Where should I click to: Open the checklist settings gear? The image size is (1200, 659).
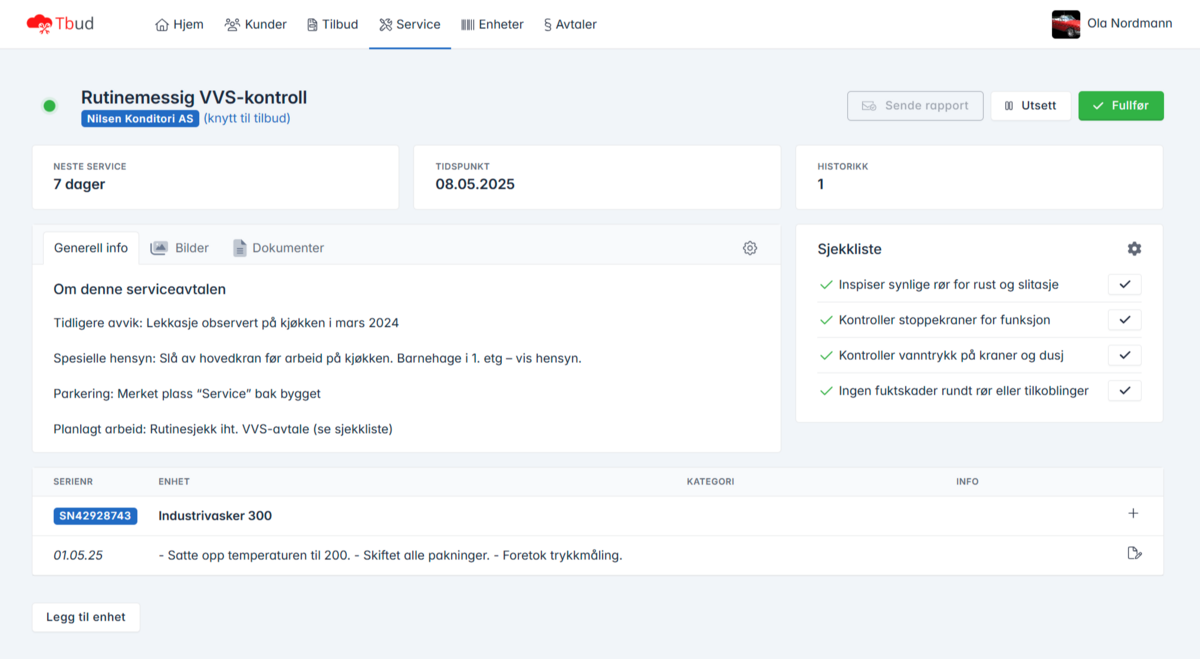1134,249
